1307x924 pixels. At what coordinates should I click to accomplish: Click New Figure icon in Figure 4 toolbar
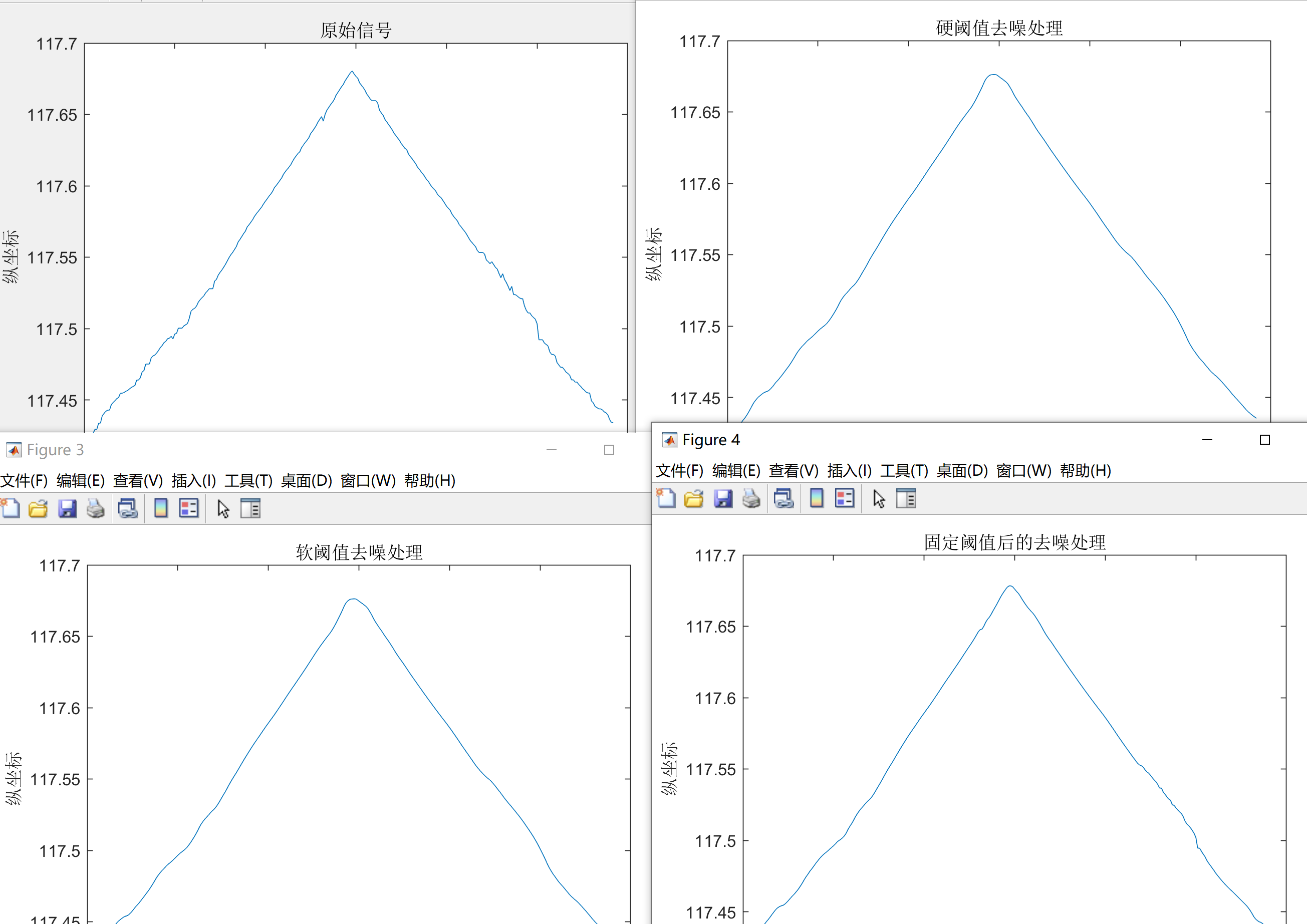pyautogui.click(x=666, y=498)
